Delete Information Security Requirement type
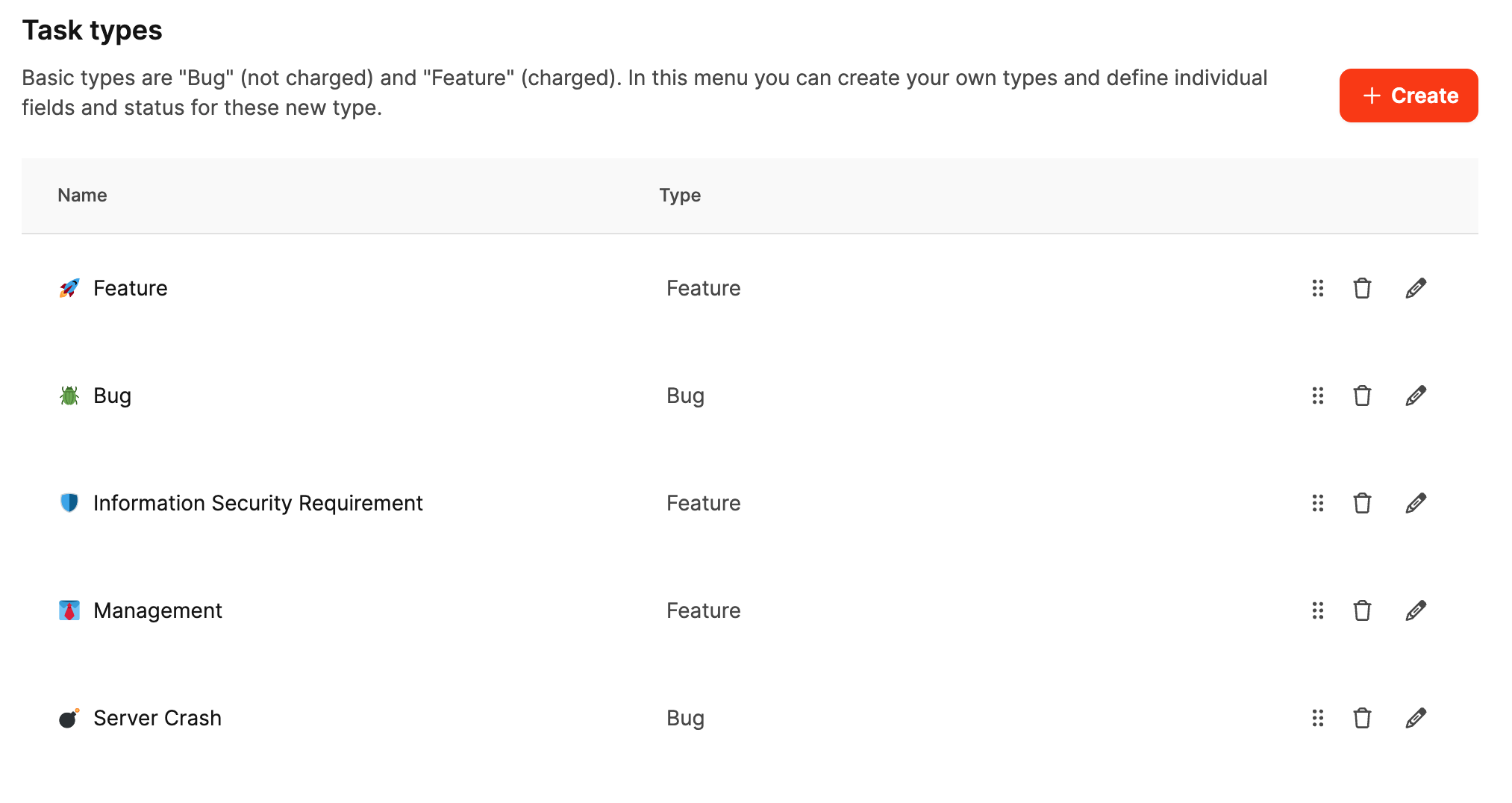Image resolution: width=1512 pixels, height=803 pixels. (1362, 503)
